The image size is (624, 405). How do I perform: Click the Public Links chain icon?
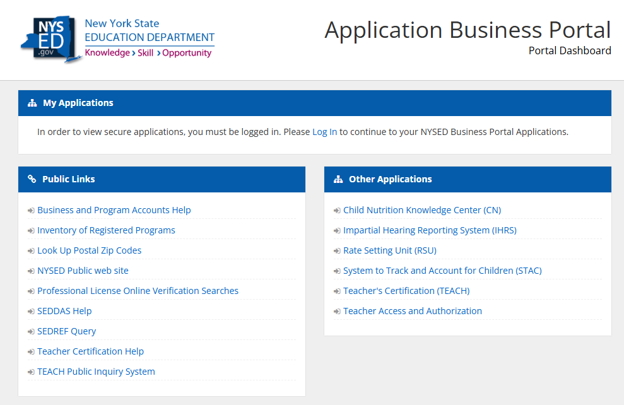32,179
